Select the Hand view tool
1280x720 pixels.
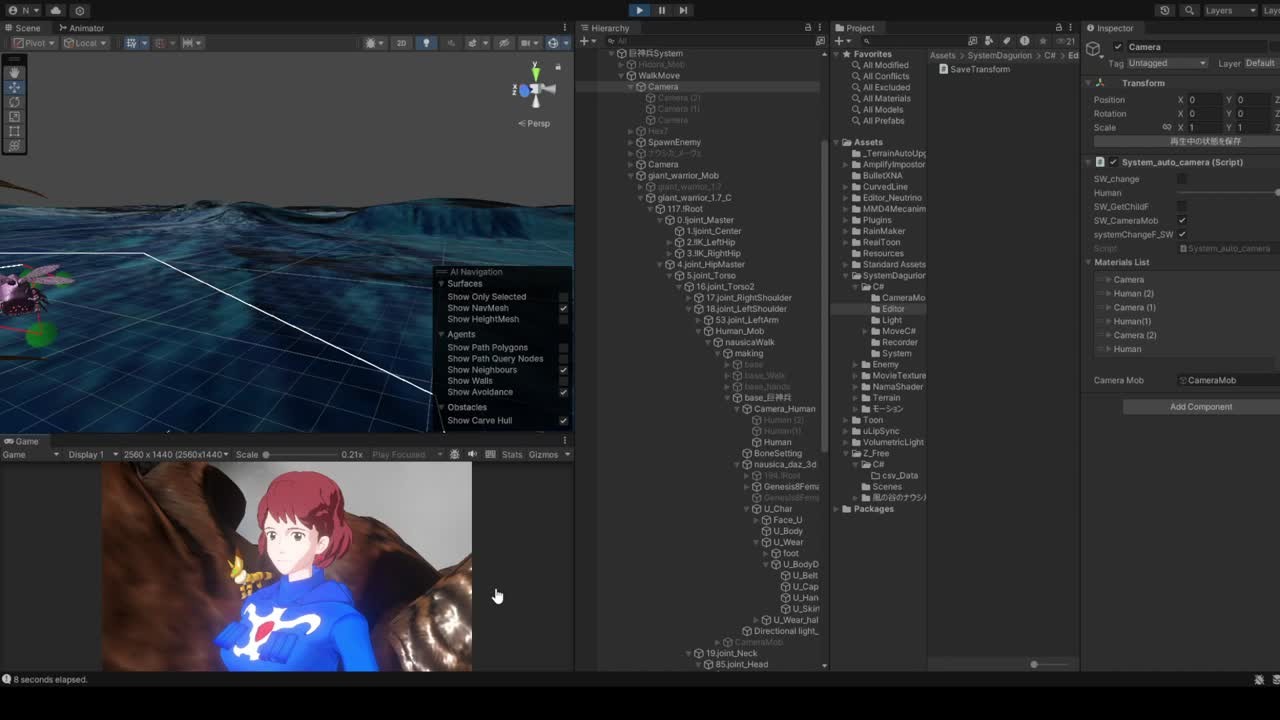click(14, 72)
